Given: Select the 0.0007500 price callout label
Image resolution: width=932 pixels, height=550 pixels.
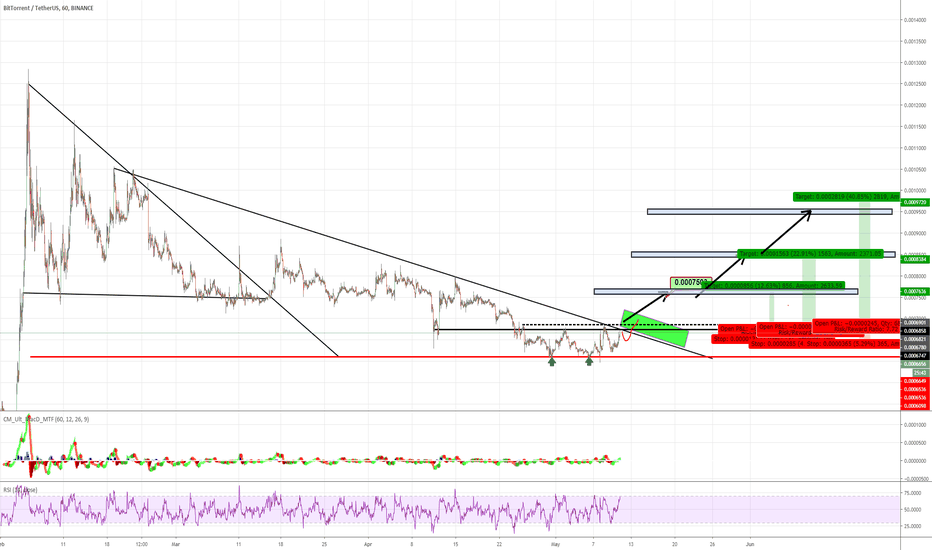Looking at the screenshot, I should click(x=691, y=282).
